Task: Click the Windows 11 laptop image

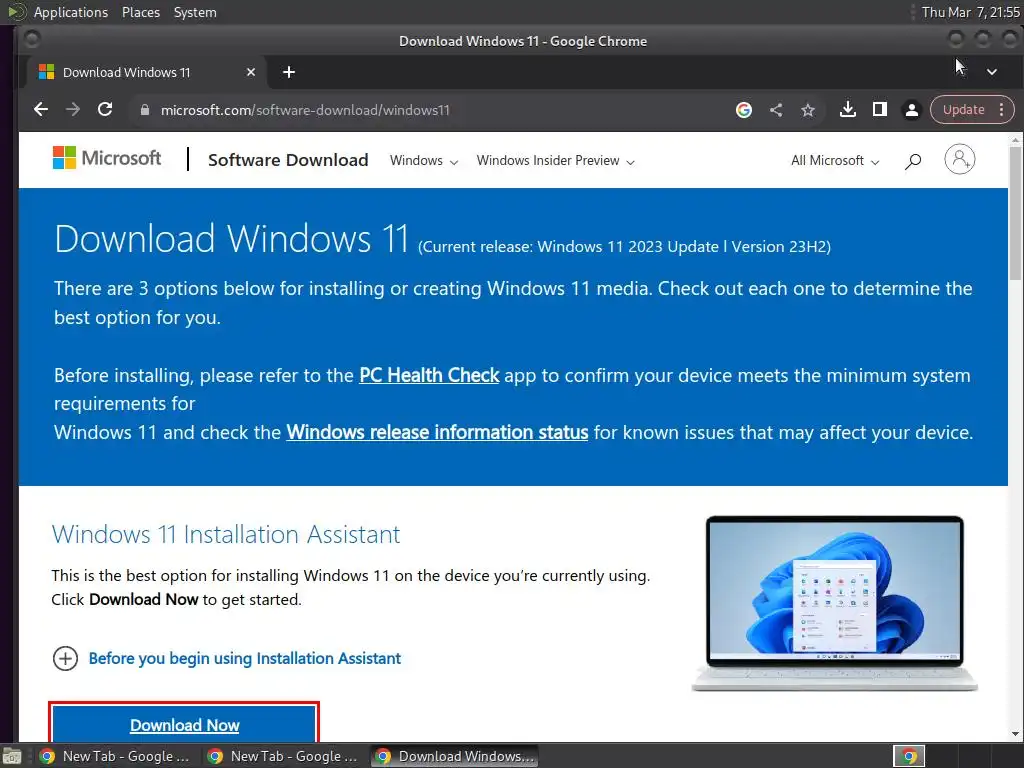Action: coord(835,603)
